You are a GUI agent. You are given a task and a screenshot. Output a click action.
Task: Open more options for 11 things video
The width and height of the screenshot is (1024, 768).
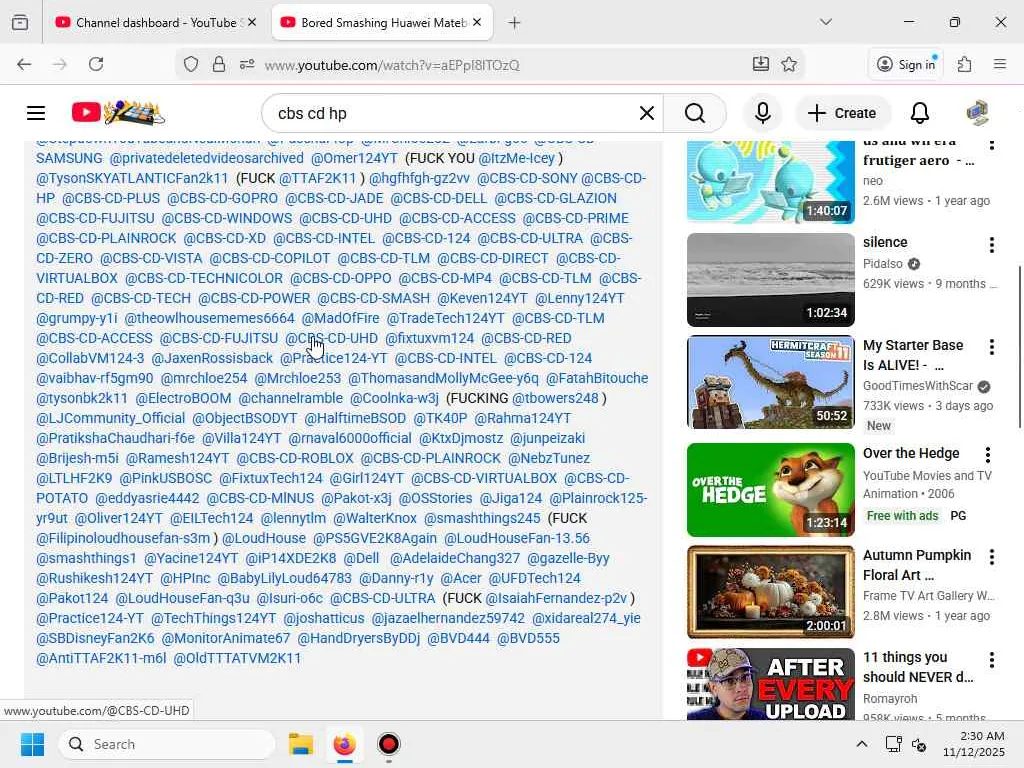pos(991,660)
